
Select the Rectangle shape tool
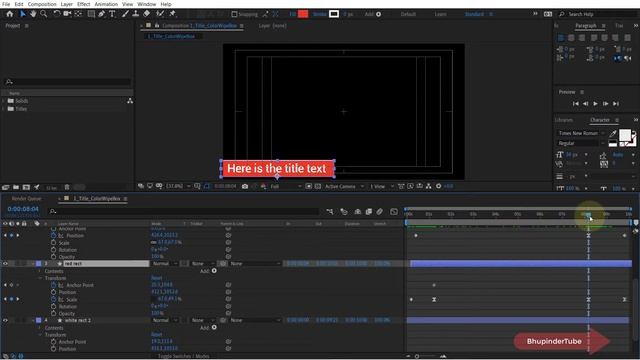tap(91, 14)
